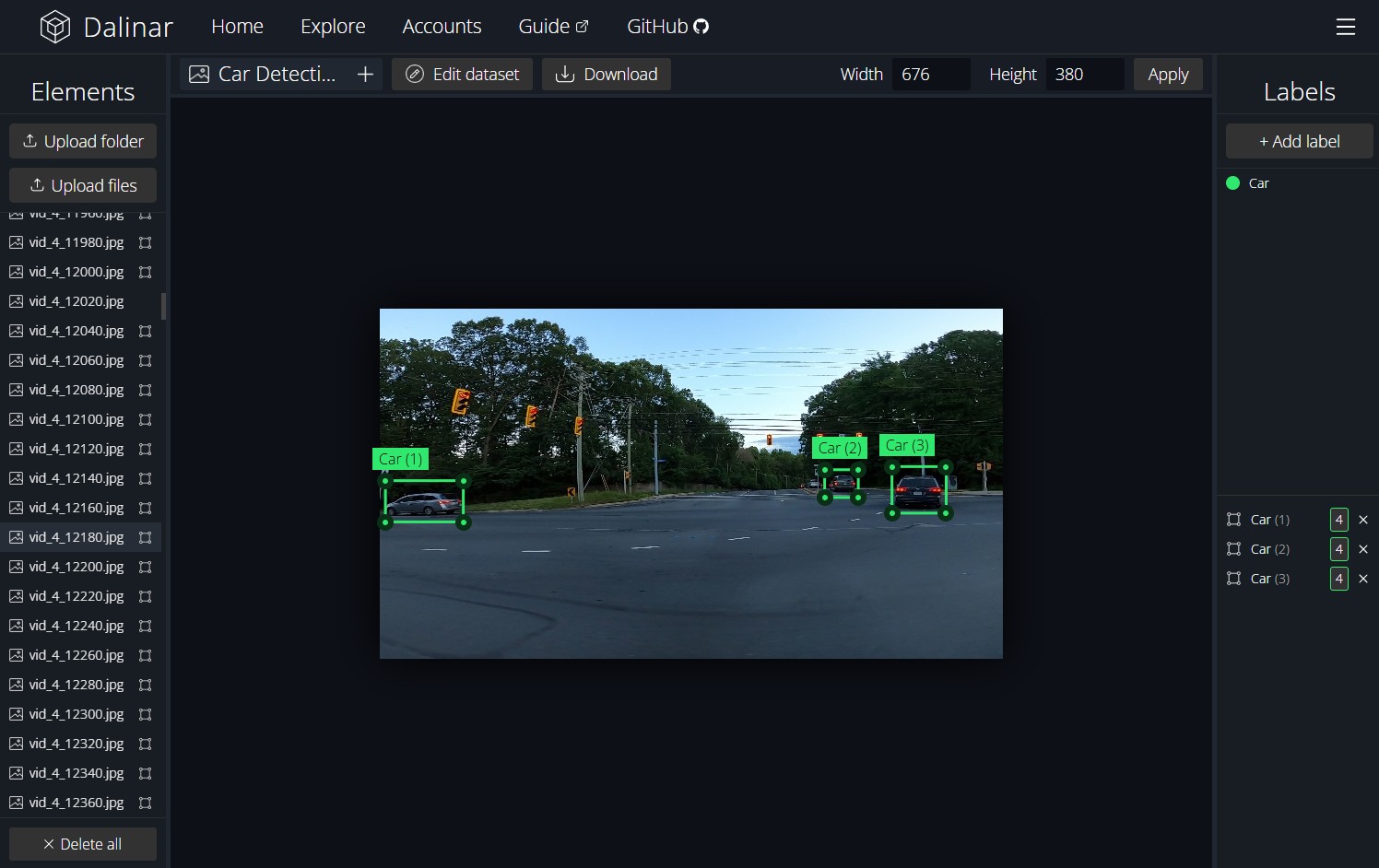The width and height of the screenshot is (1379, 868).
Task: Click the green color swatch next to the Car label
Action: [x=1232, y=183]
